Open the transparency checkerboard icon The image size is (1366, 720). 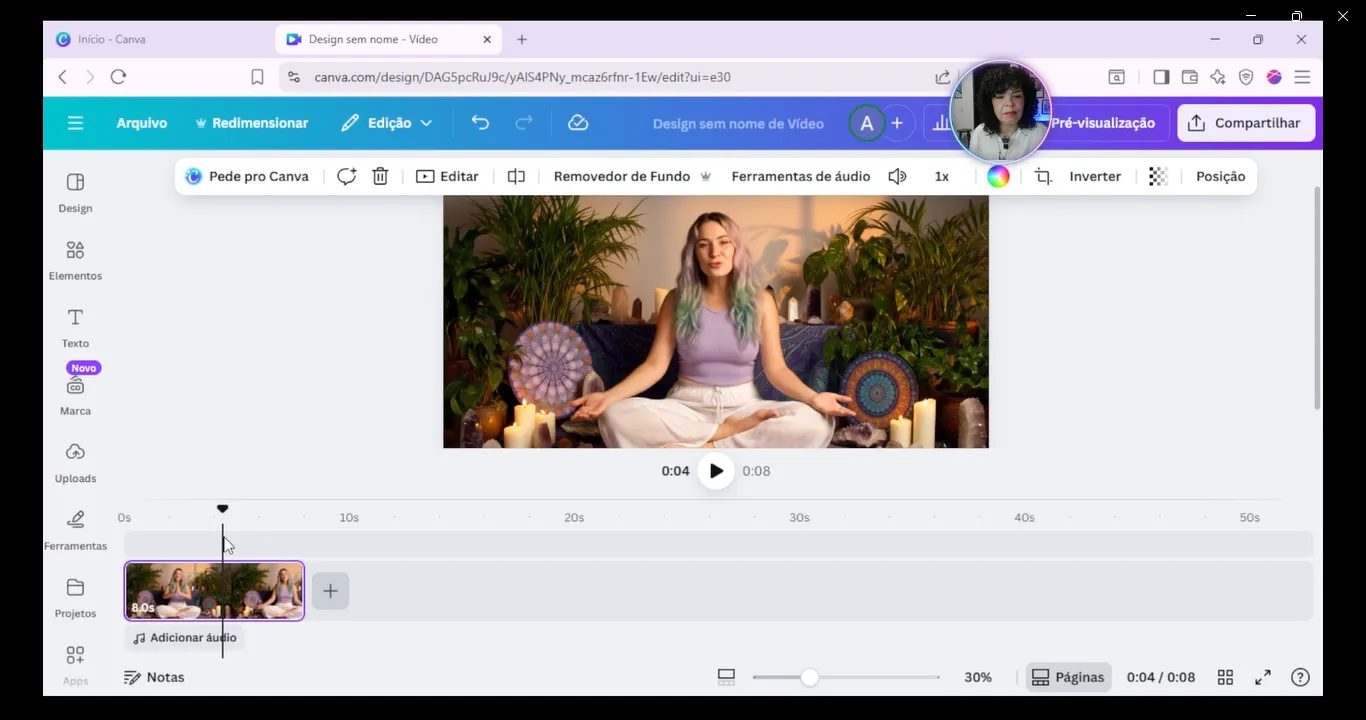click(x=1158, y=176)
